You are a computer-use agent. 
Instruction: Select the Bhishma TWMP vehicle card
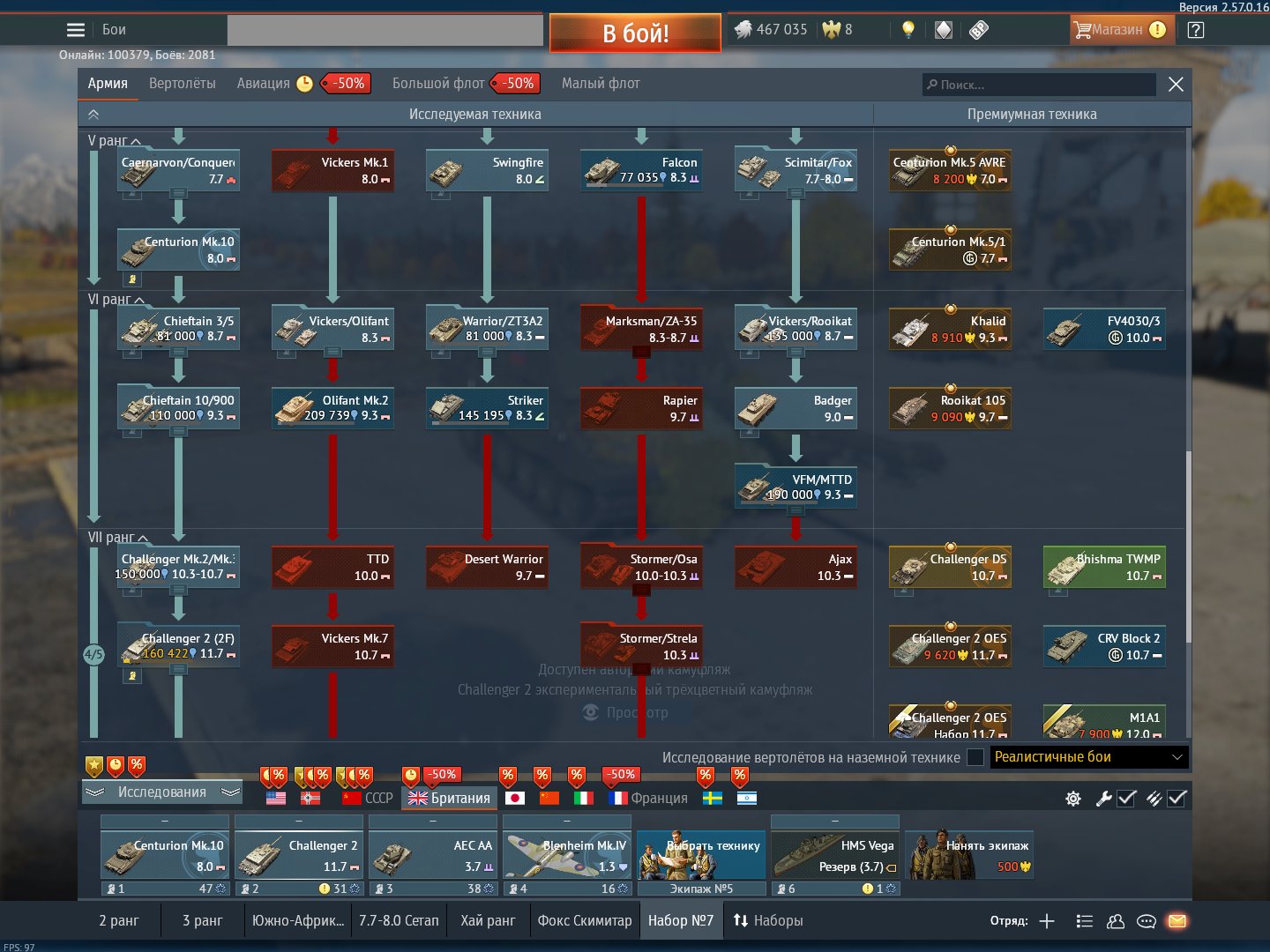pyautogui.click(x=1104, y=567)
